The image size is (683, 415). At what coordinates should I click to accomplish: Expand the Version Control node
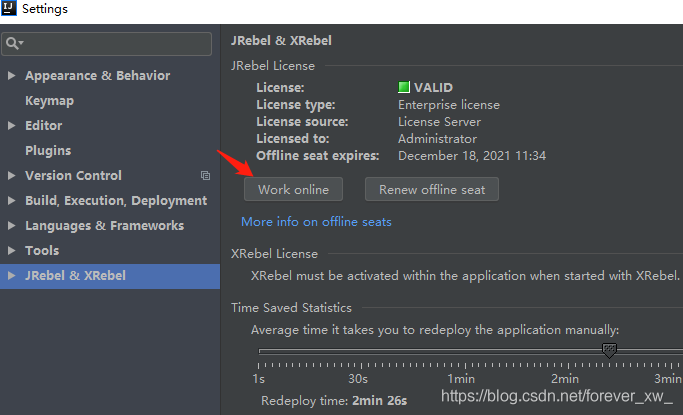click(x=12, y=175)
